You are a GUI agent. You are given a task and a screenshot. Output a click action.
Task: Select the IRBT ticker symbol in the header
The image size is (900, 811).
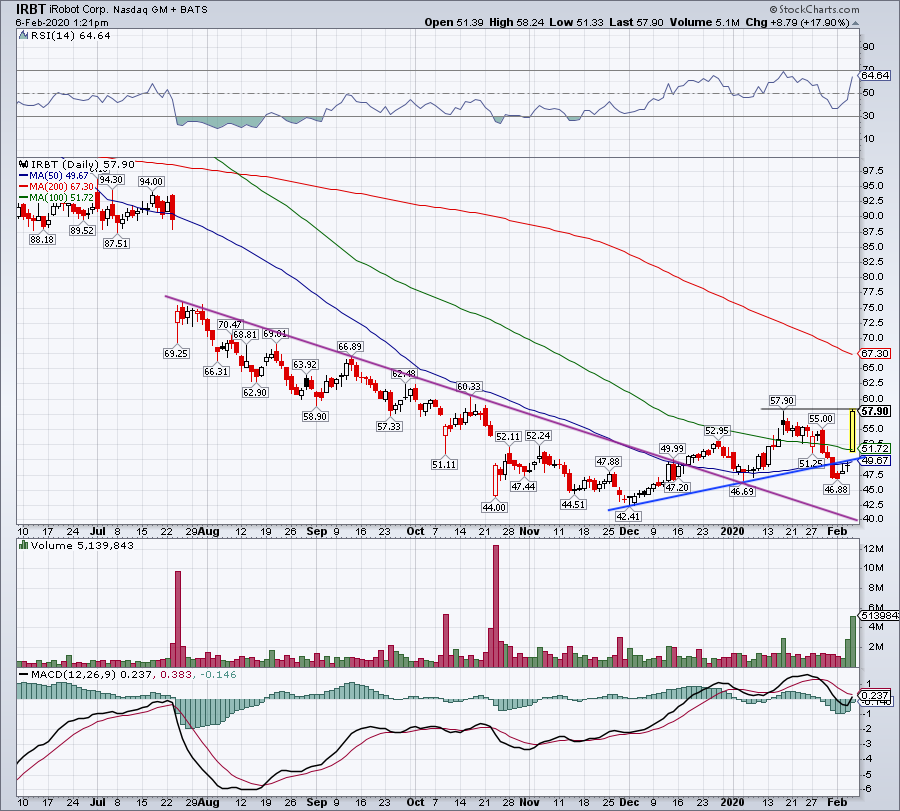(x=30, y=9)
